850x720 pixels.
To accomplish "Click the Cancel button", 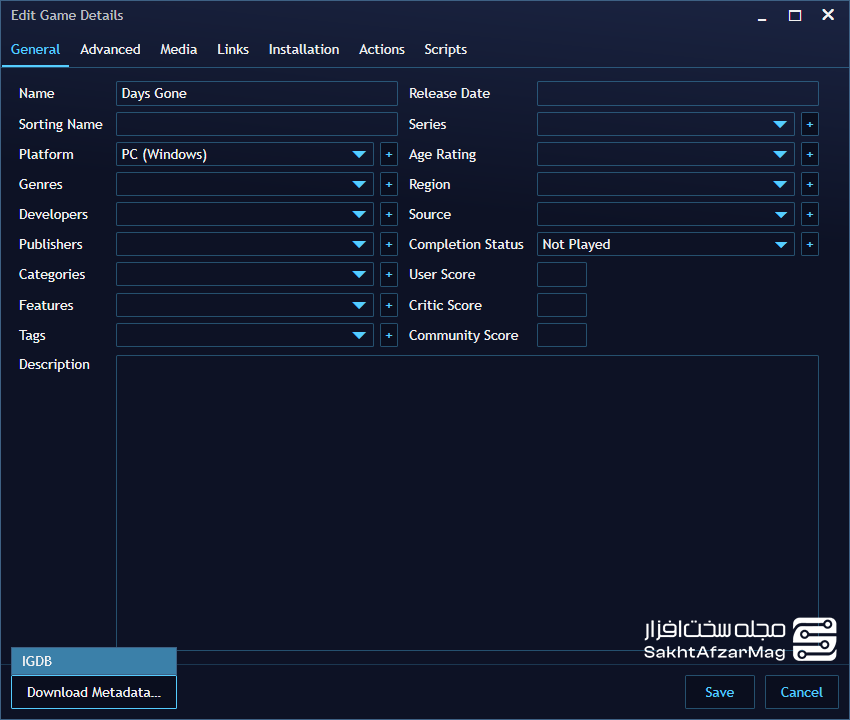I will pos(801,692).
